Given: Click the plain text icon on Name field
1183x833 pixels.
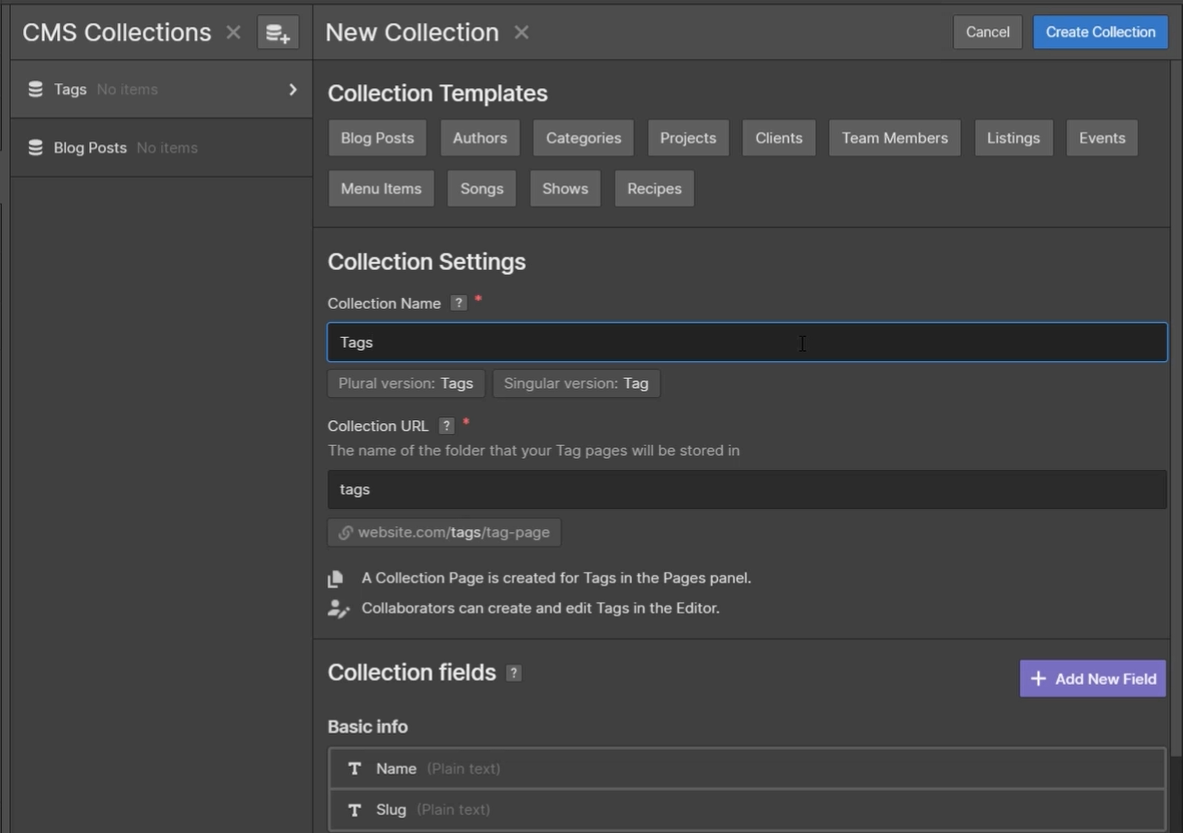Looking at the screenshot, I should point(355,768).
